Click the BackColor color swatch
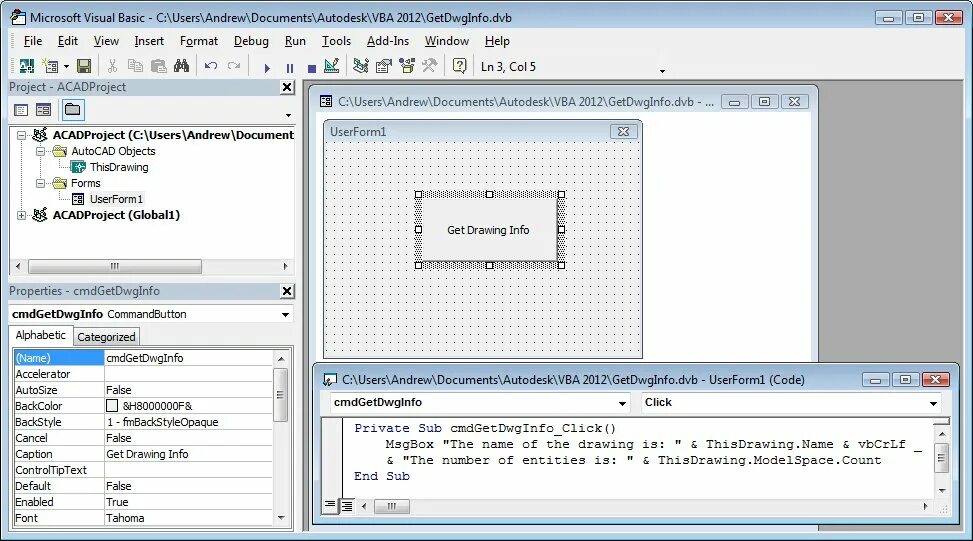973x541 pixels. [x=112, y=406]
